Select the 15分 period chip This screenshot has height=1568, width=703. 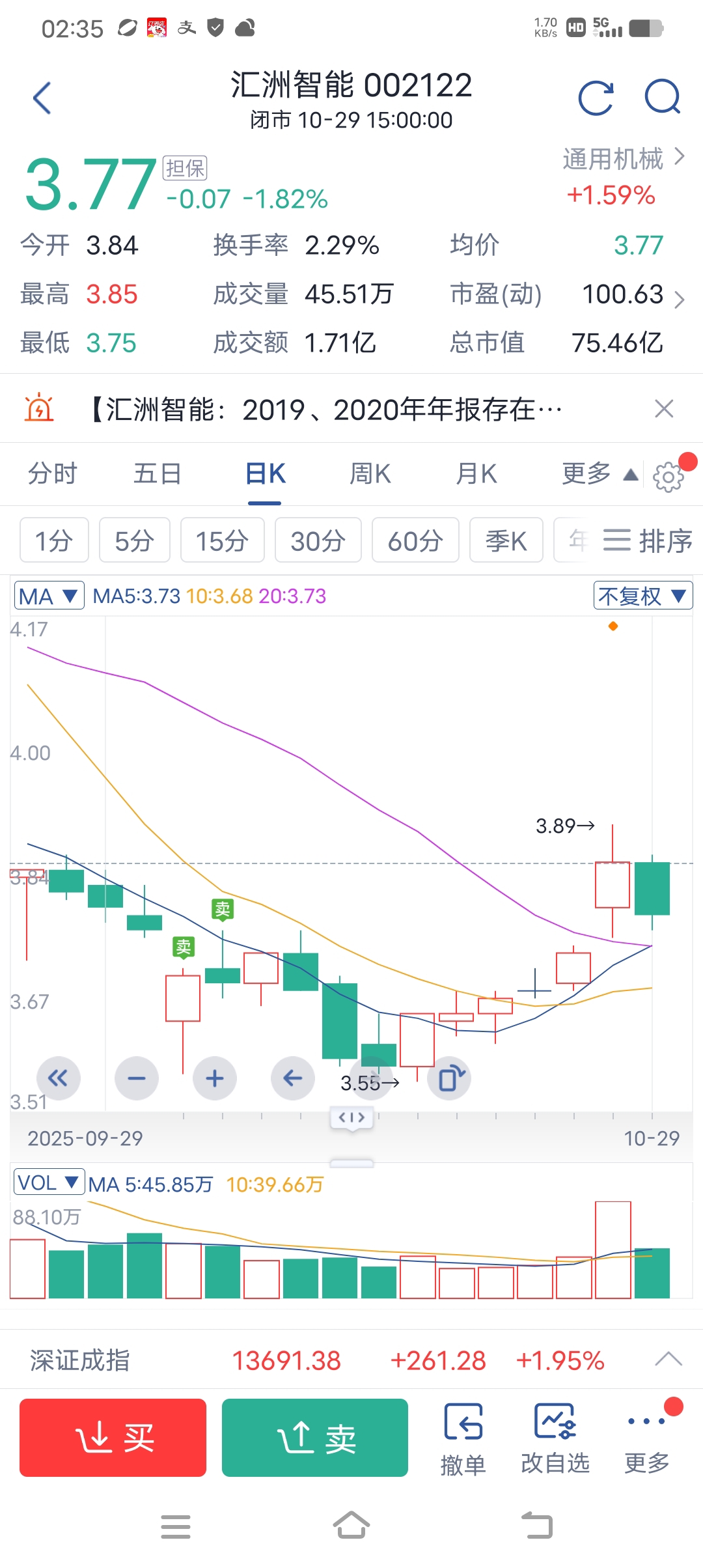pyautogui.click(x=223, y=540)
